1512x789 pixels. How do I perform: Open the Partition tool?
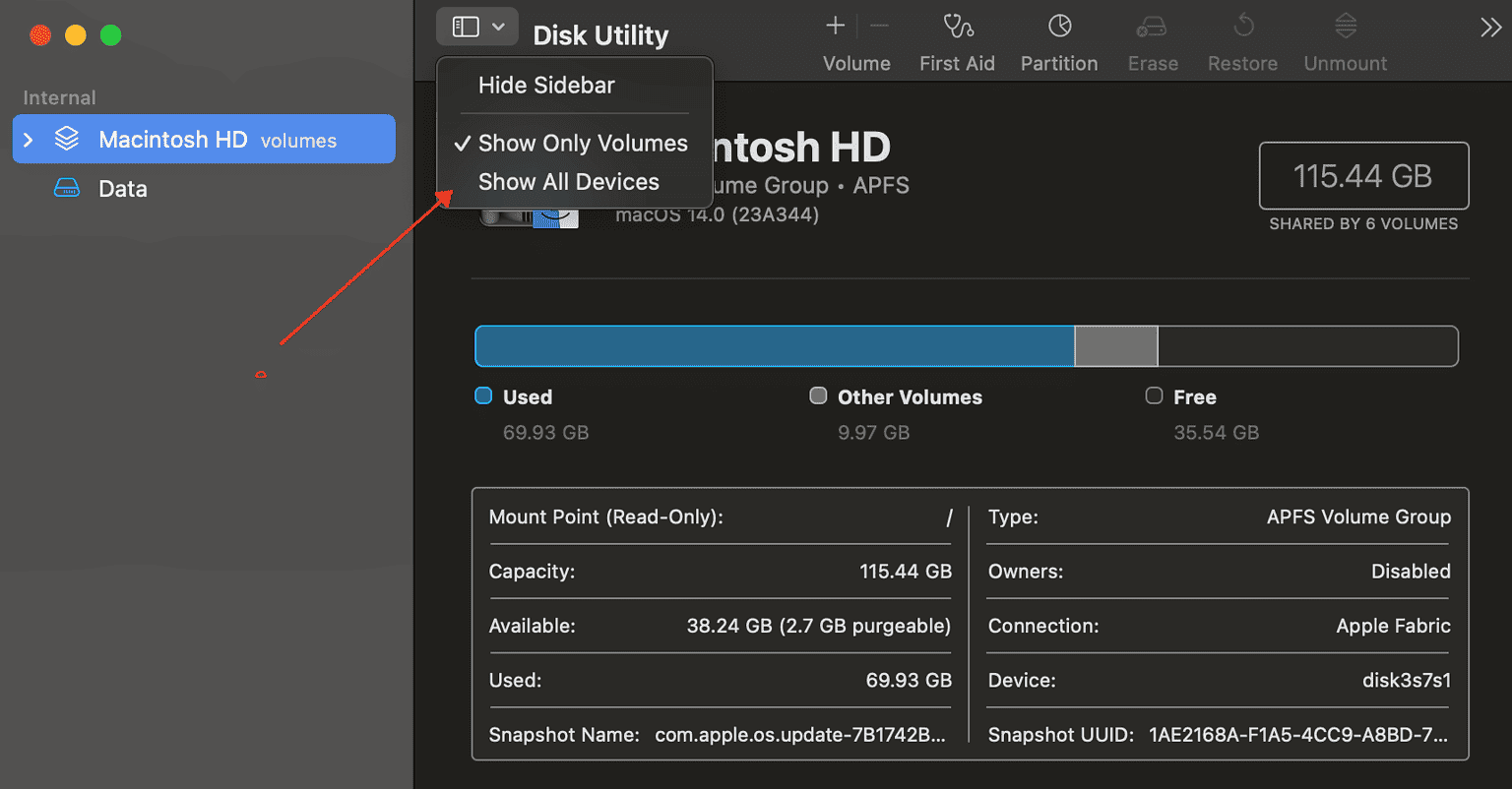pyautogui.click(x=1058, y=39)
